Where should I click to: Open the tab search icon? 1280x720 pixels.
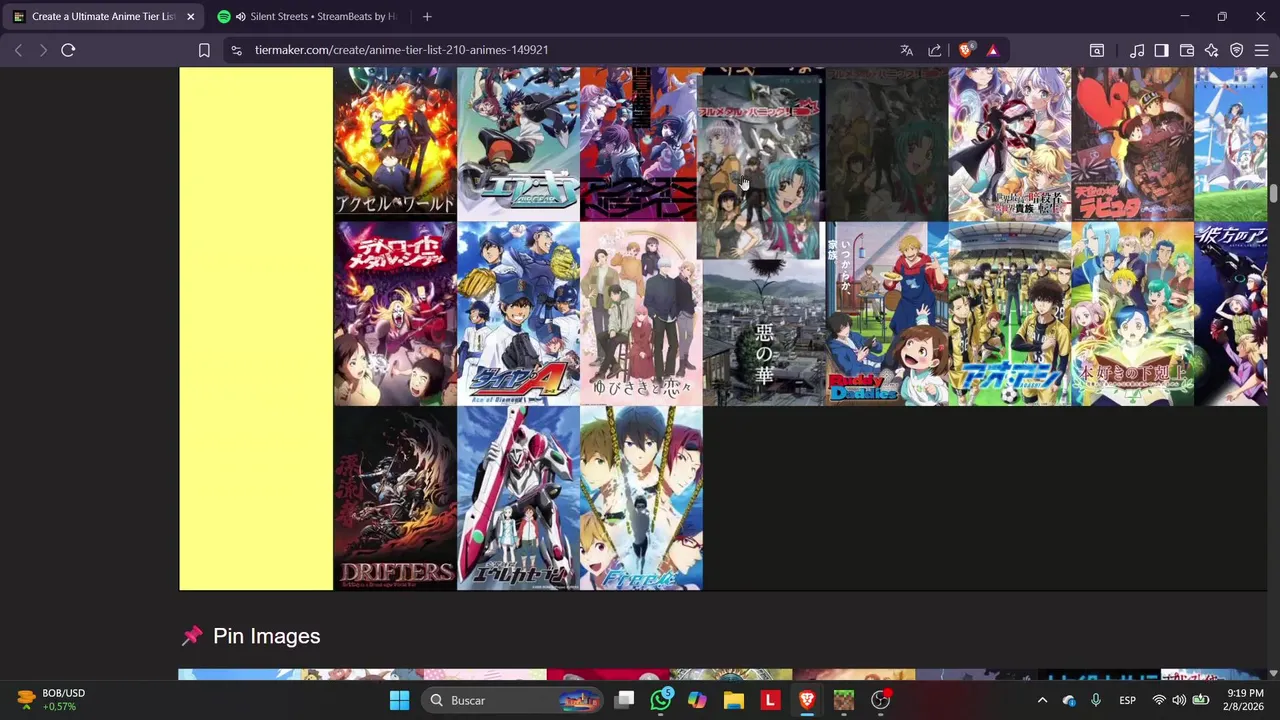click(1097, 50)
